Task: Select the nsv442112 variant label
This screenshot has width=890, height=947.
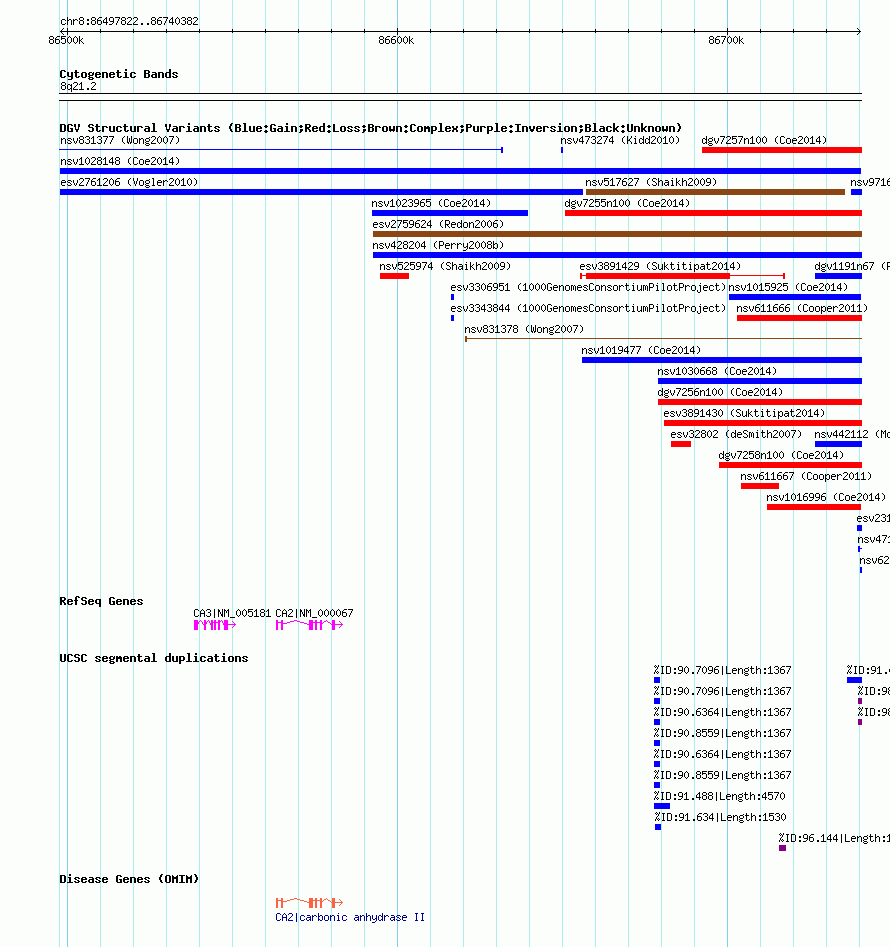Action: click(x=851, y=434)
